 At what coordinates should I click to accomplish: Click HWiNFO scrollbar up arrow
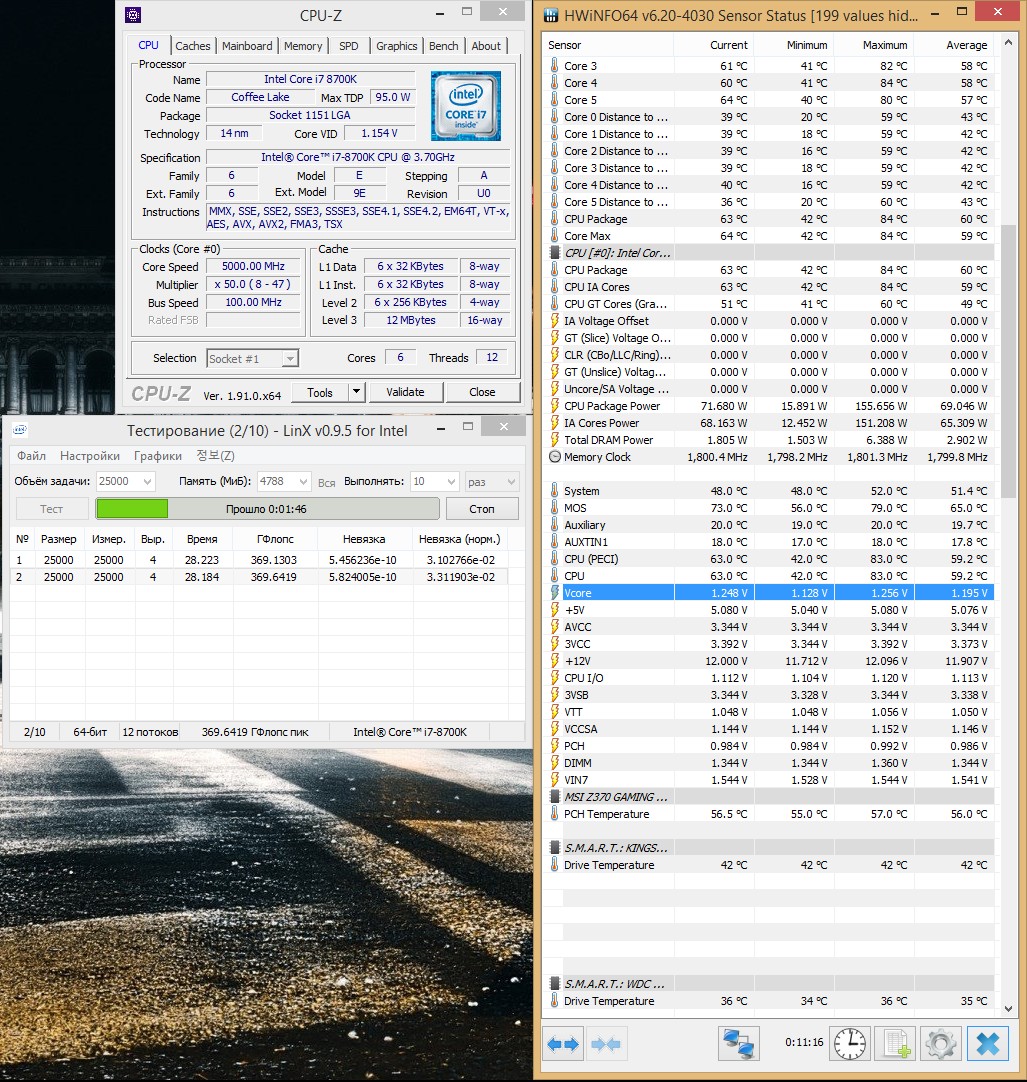tap(1008, 42)
